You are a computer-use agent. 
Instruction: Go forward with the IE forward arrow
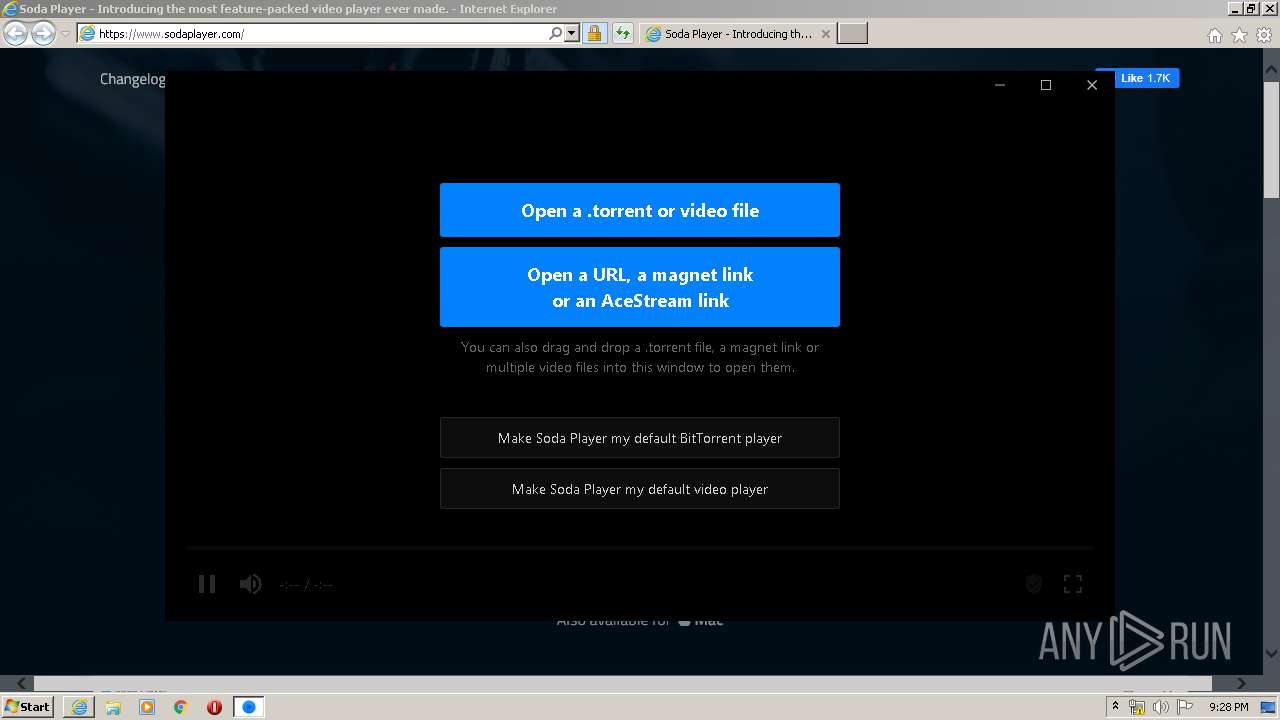point(43,33)
